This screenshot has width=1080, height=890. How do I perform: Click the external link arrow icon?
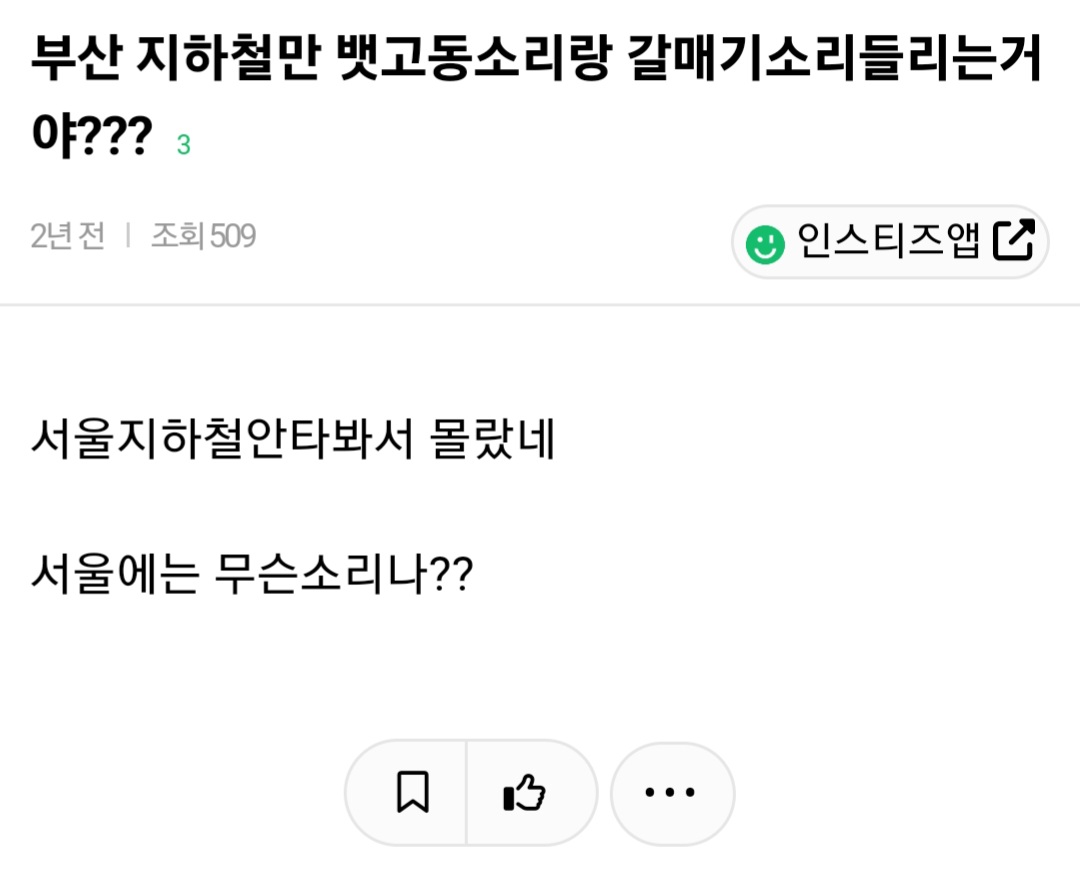coord(1012,241)
